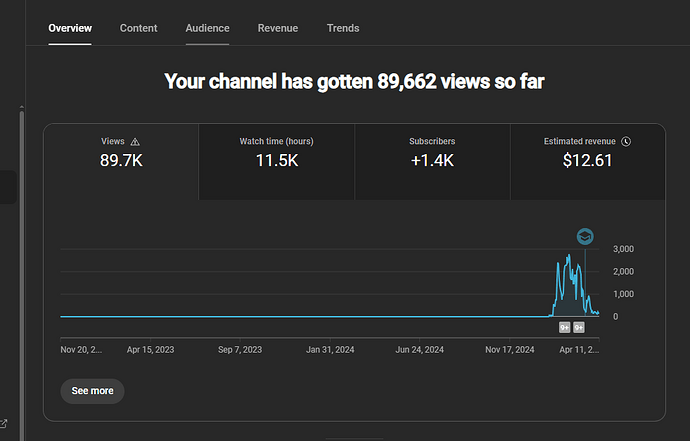
Task: Click the graduation cap marker above chart
Action: coord(585,236)
